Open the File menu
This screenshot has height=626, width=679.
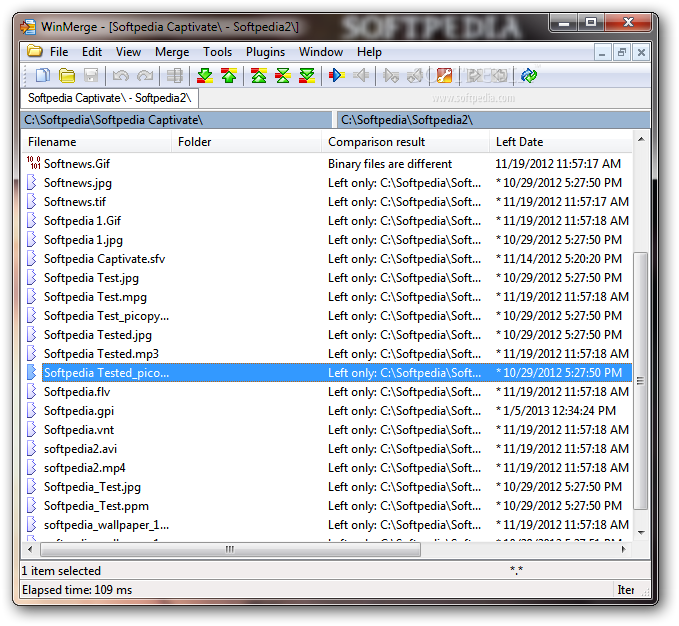(59, 52)
